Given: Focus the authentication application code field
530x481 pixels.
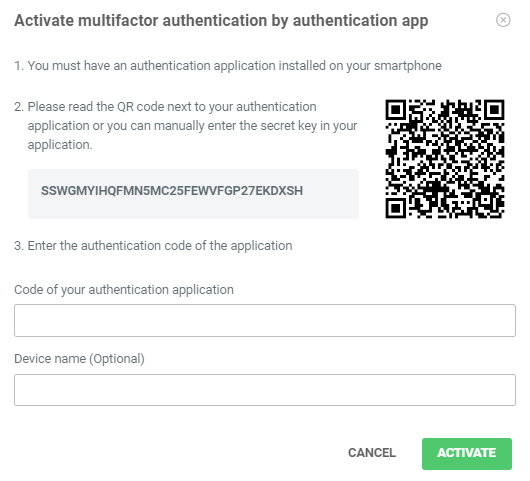Looking at the screenshot, I should pyautogui.click(x=265, y=320).
